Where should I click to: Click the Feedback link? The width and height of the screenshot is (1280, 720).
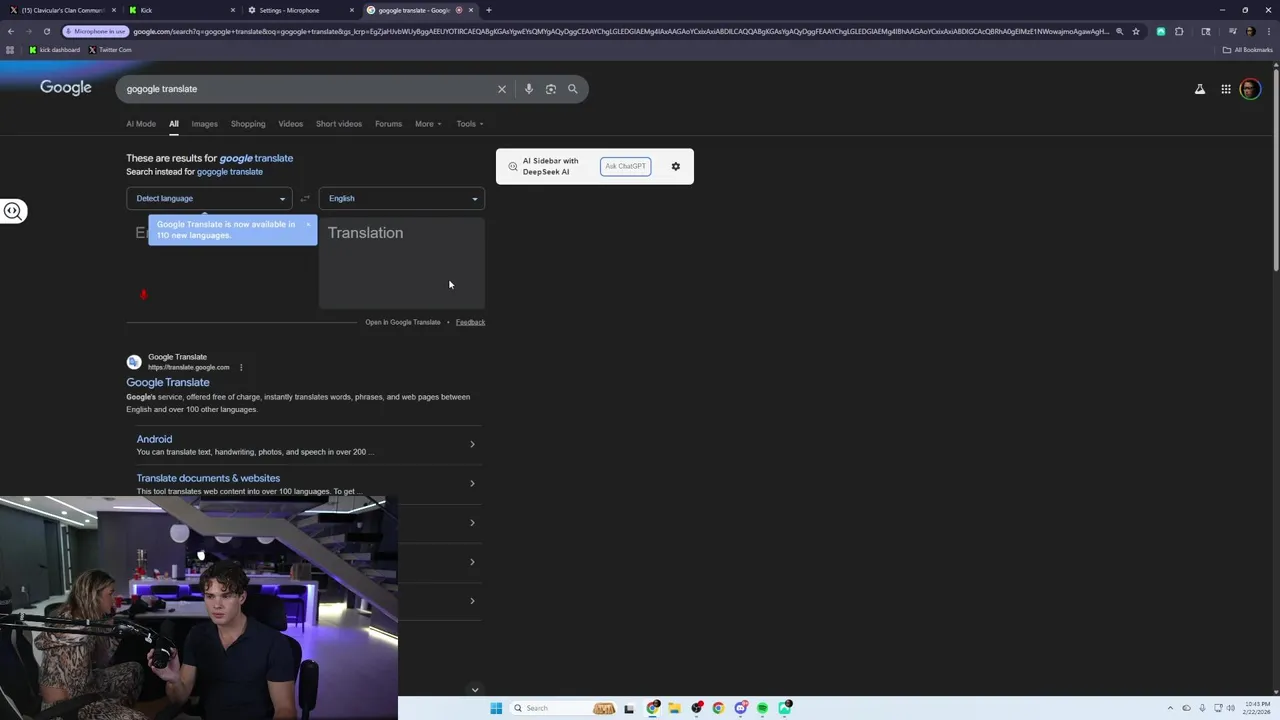[470, 322]
